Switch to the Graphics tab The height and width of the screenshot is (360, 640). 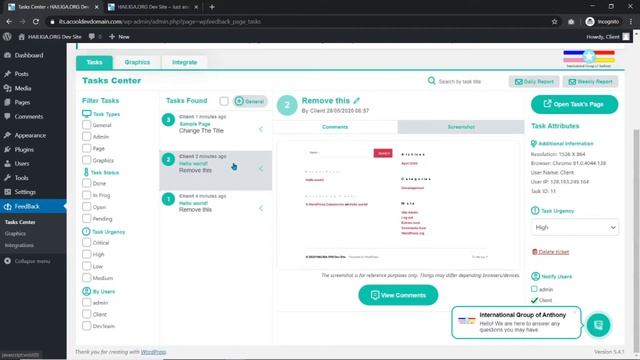pos(137,62)
